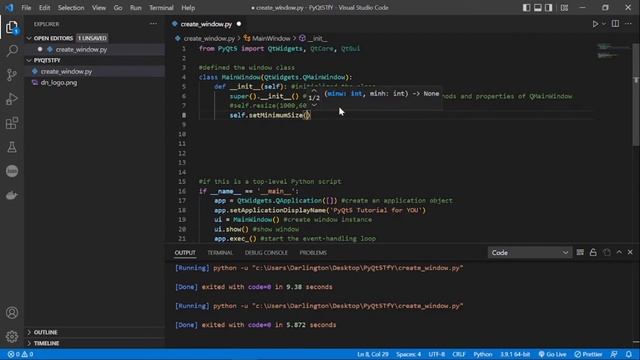Select the create_window.py editor tab
This screenshot has width=640, height=360.
(206, 24)
